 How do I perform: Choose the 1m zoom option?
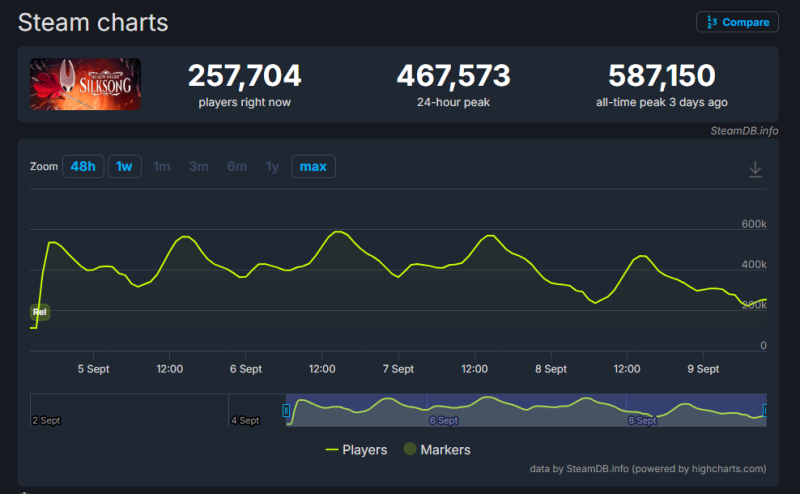point(161,166)
